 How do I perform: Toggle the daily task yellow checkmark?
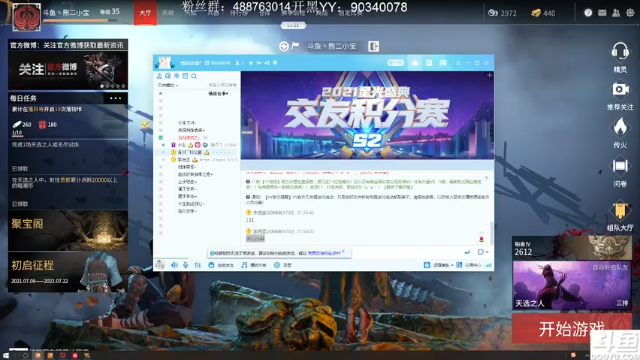coord(145,124)
